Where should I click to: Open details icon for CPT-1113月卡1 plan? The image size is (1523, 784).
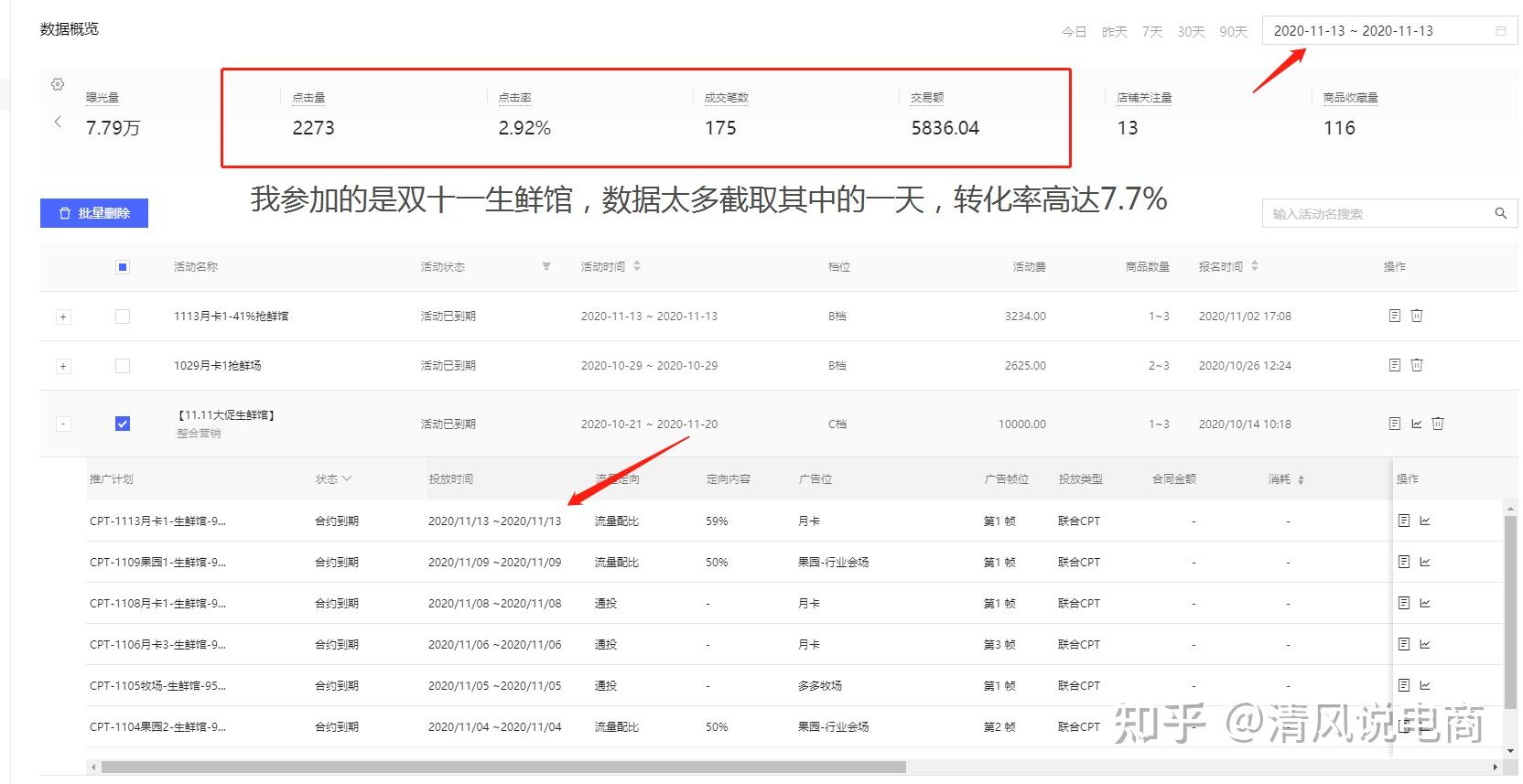1404,521
